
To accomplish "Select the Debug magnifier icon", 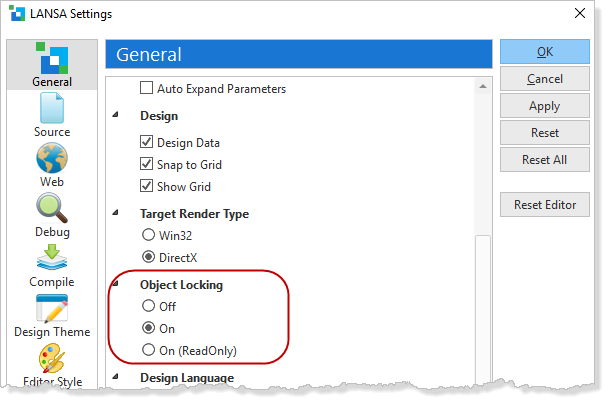I will pos(52,208).
